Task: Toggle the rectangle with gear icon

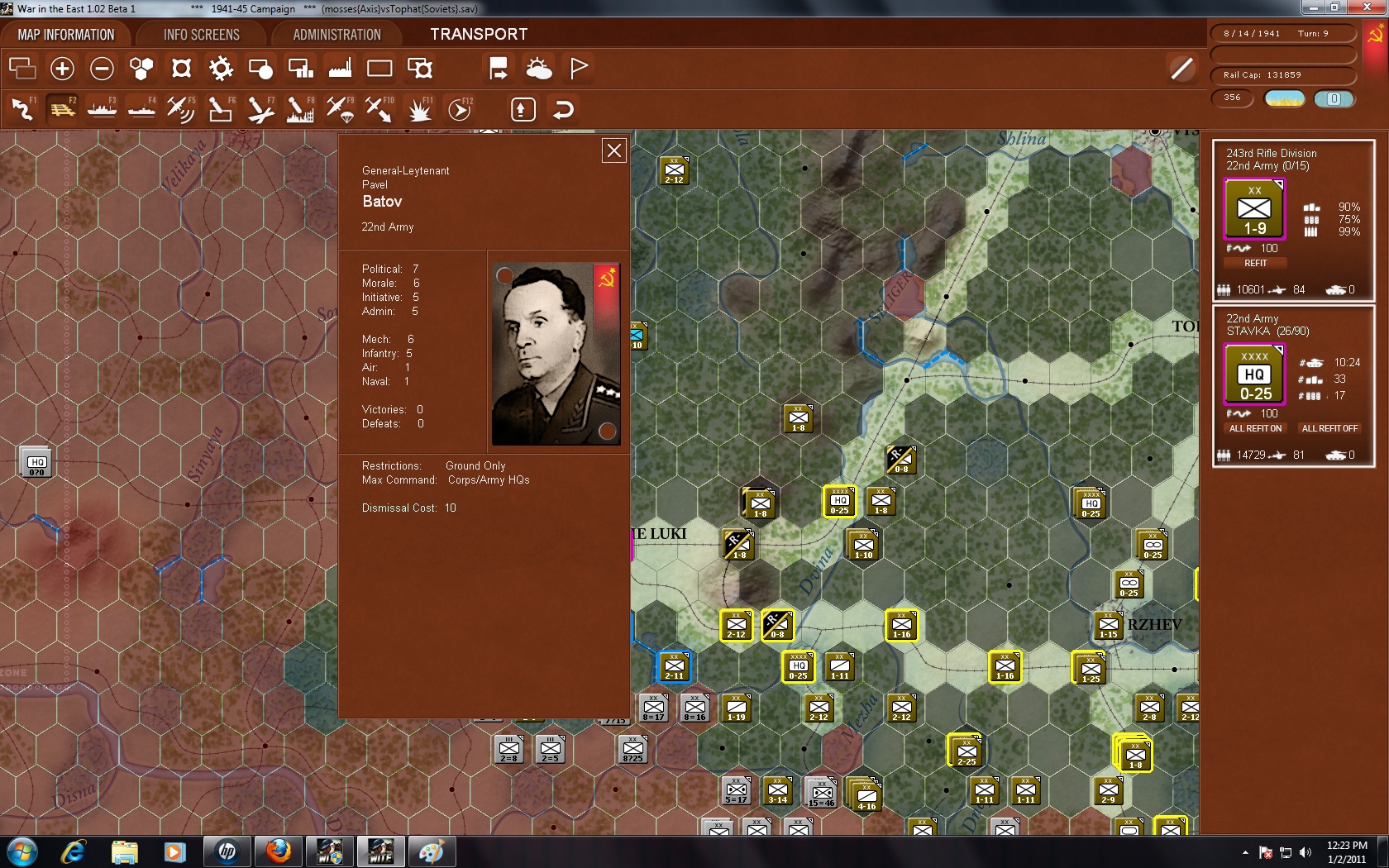Action: (x=420, y=69)
